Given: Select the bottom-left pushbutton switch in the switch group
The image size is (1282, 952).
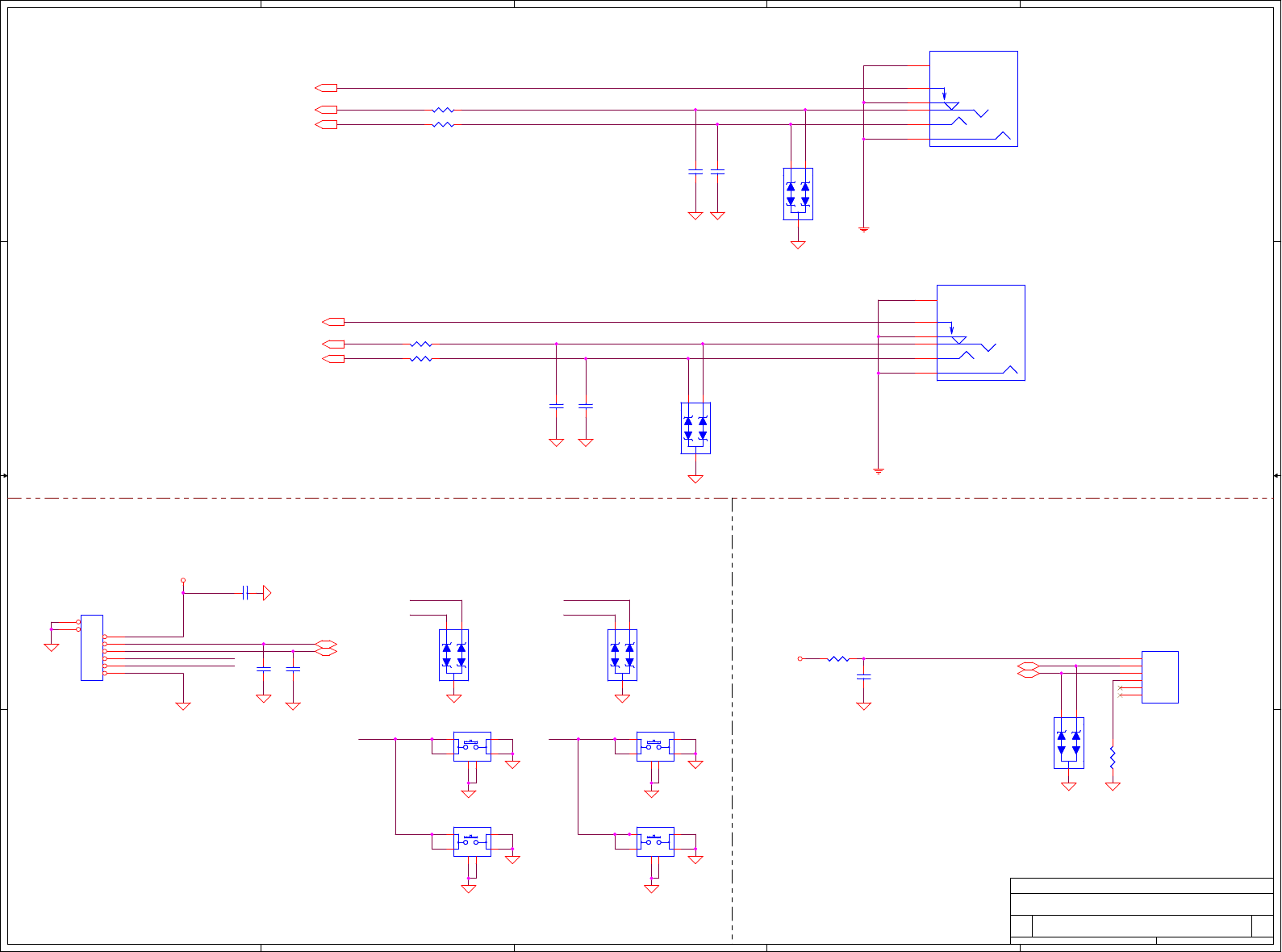Looking at the screenshot, I should click(472, 841).
